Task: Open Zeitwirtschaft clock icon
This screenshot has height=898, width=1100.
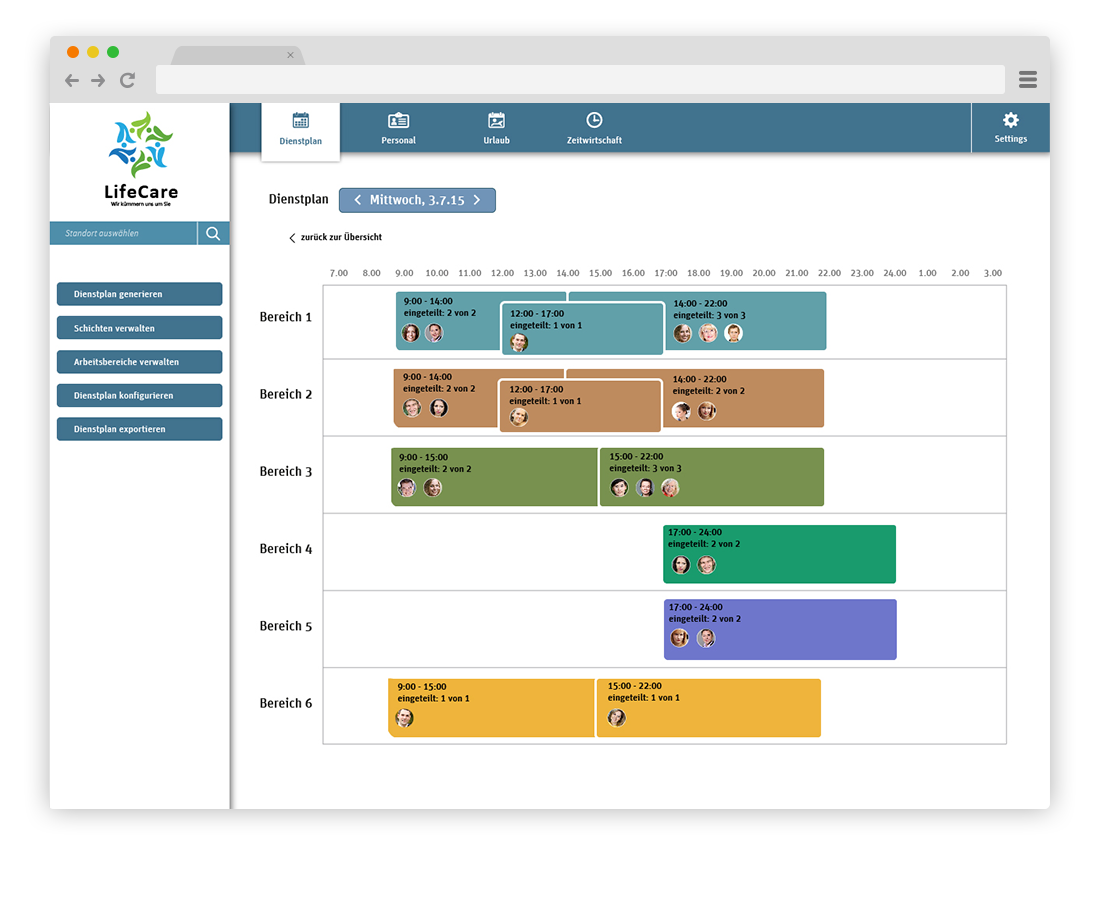Action: coord(594,121)
